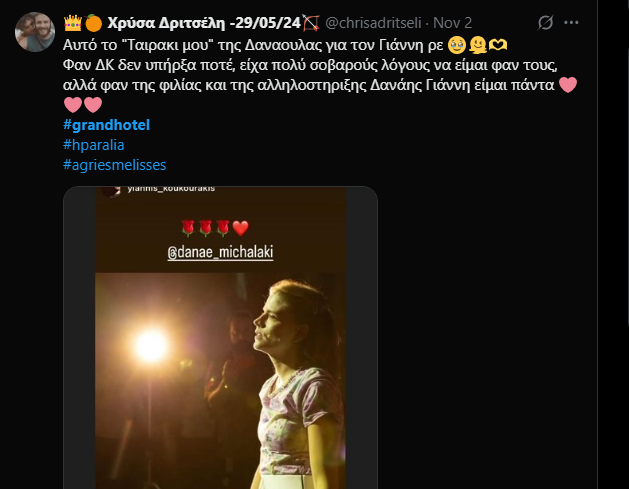This screenshot has height=489, width=629.
Task: Follow the #grandhotel hashtag
Action: 105,125
